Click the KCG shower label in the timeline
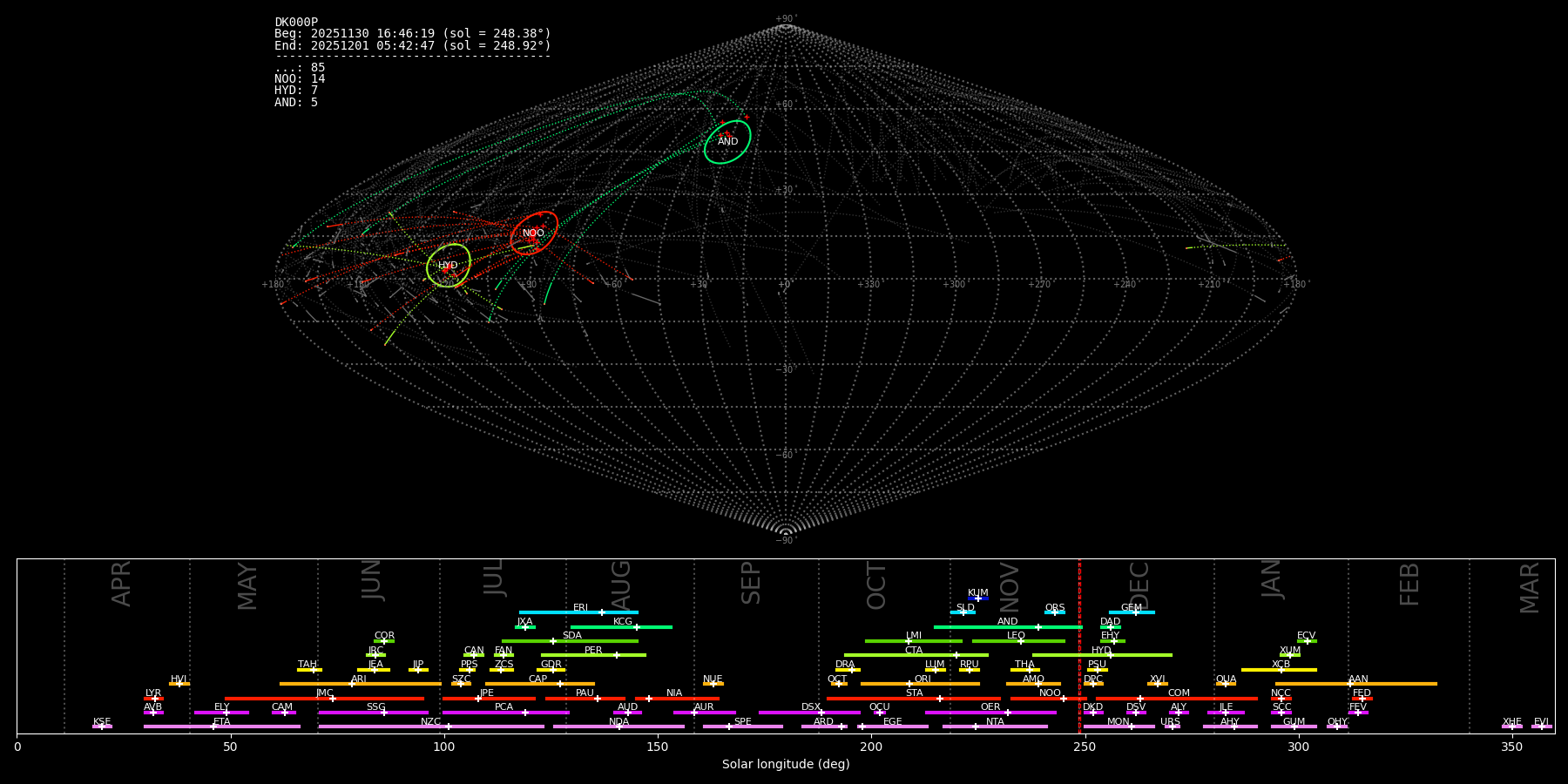 [x=622, y=622]
